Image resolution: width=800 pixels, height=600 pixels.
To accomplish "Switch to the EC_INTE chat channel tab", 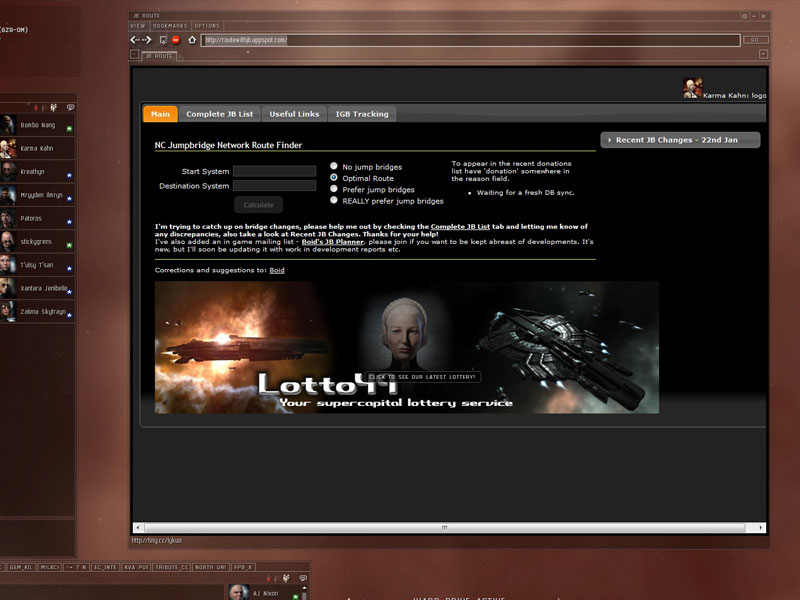I will coord(106,567).
